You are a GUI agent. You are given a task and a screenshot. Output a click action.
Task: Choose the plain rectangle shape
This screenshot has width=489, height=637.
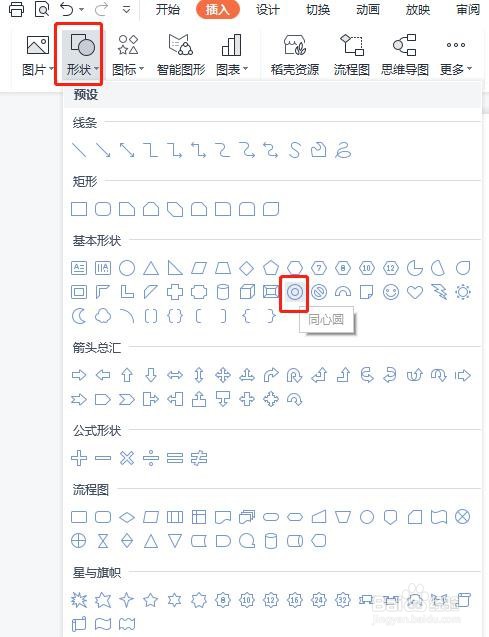coord(79,209)
